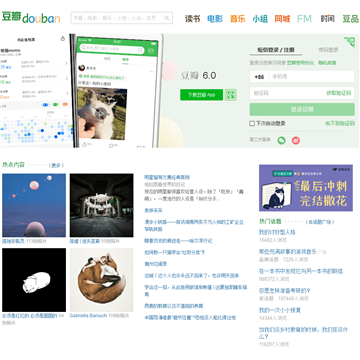Viewport: 360px width, 360px height.
Task: Play the llama video in phone mockup
Action: (x=102, y=113)
